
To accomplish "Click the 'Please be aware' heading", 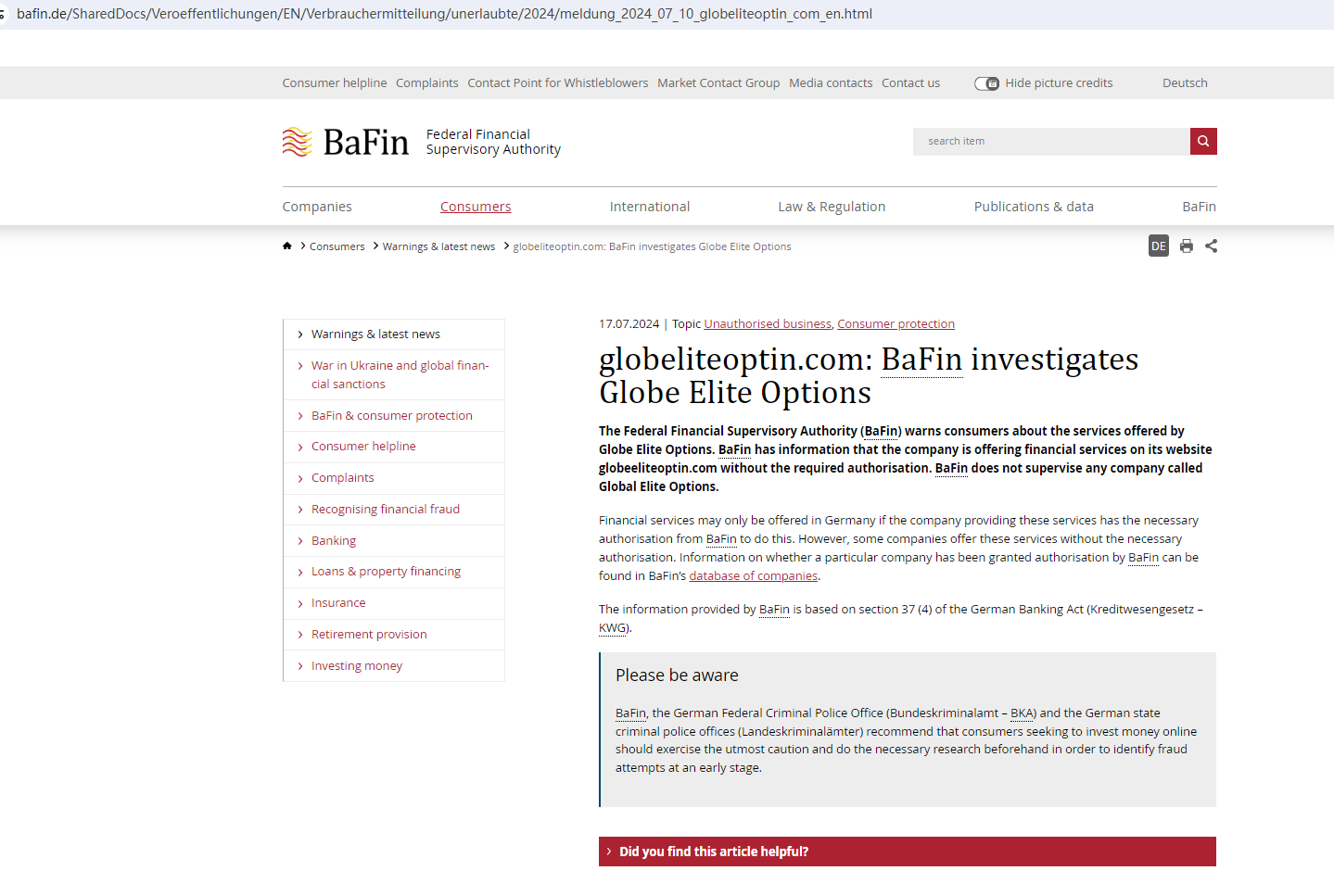I will [x=677, y=675].
